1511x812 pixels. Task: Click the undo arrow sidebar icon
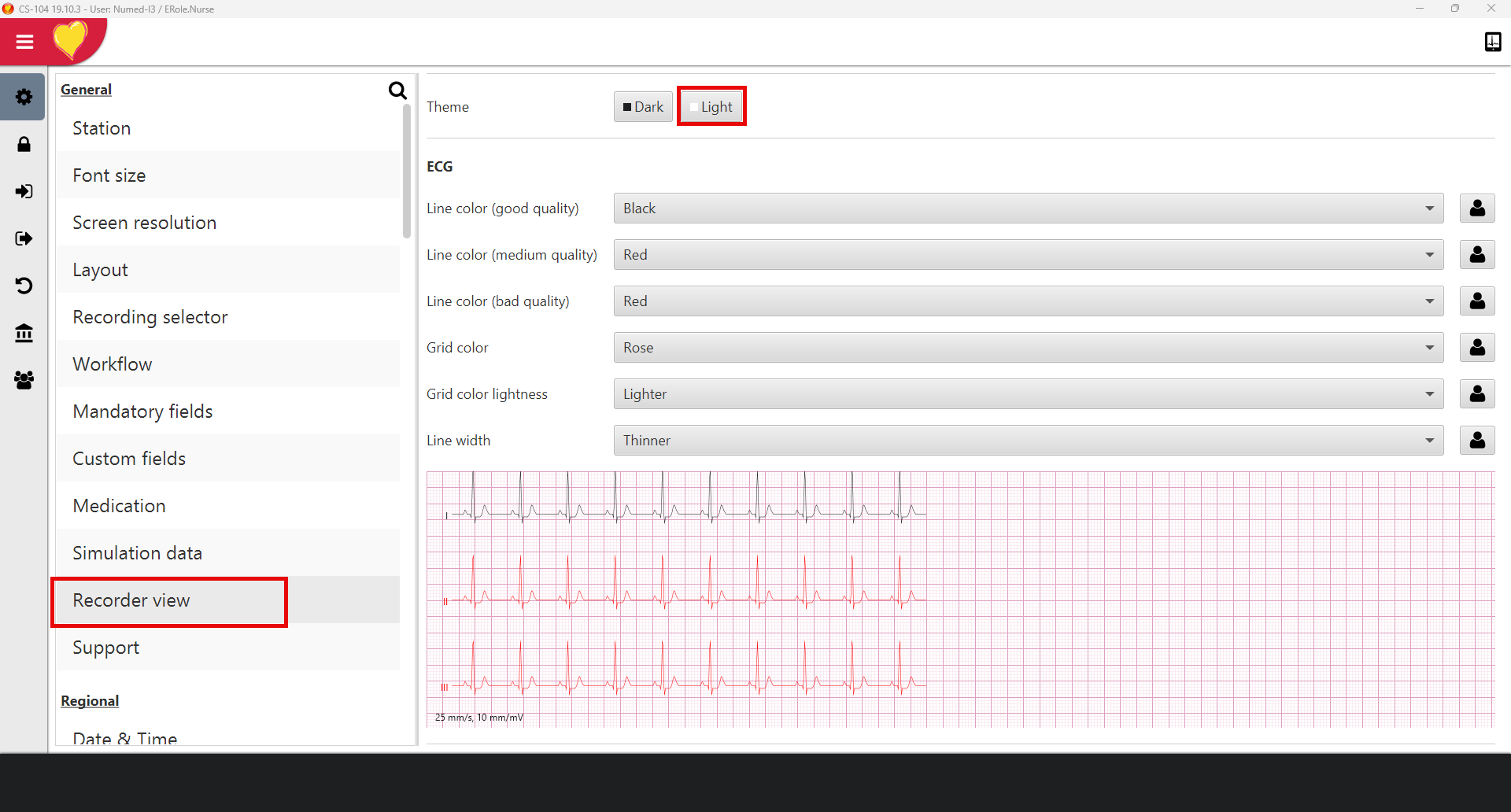tap(24, 286)
